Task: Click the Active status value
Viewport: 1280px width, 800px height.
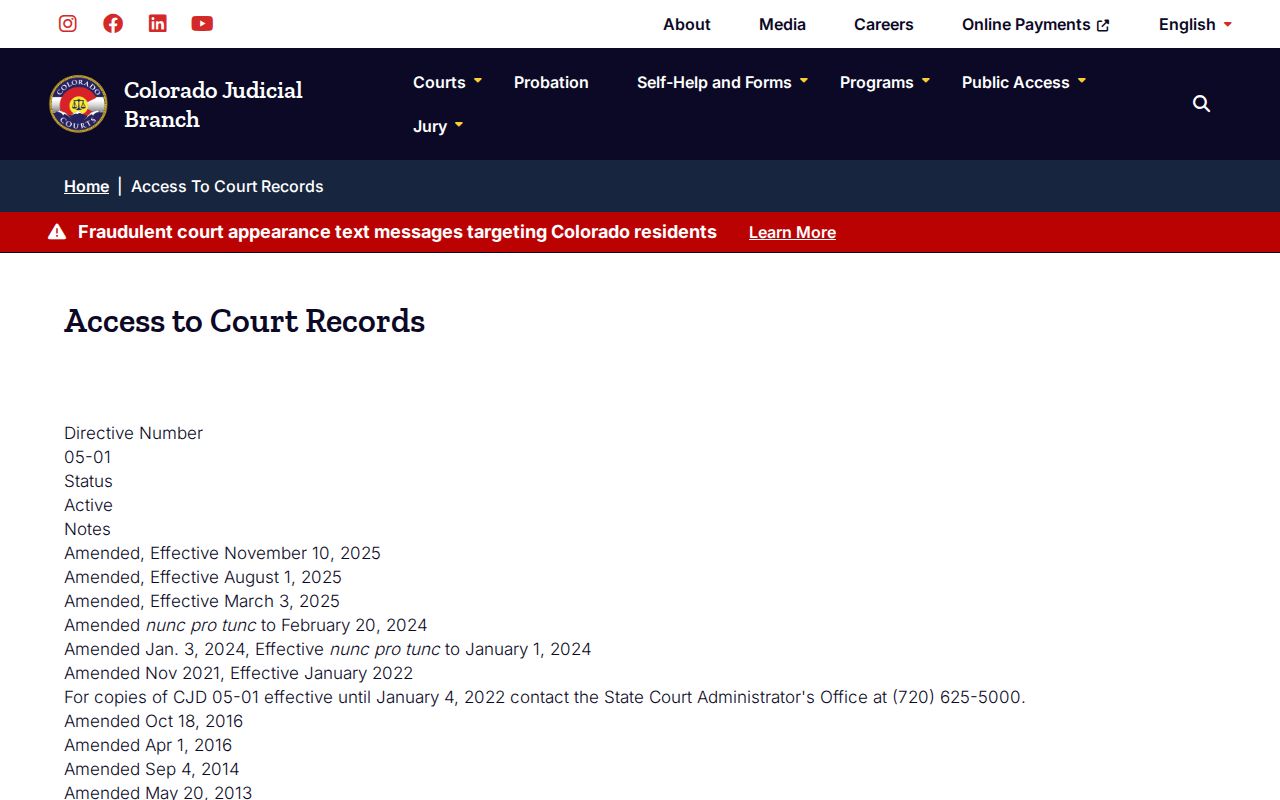Action: [88, 505]
